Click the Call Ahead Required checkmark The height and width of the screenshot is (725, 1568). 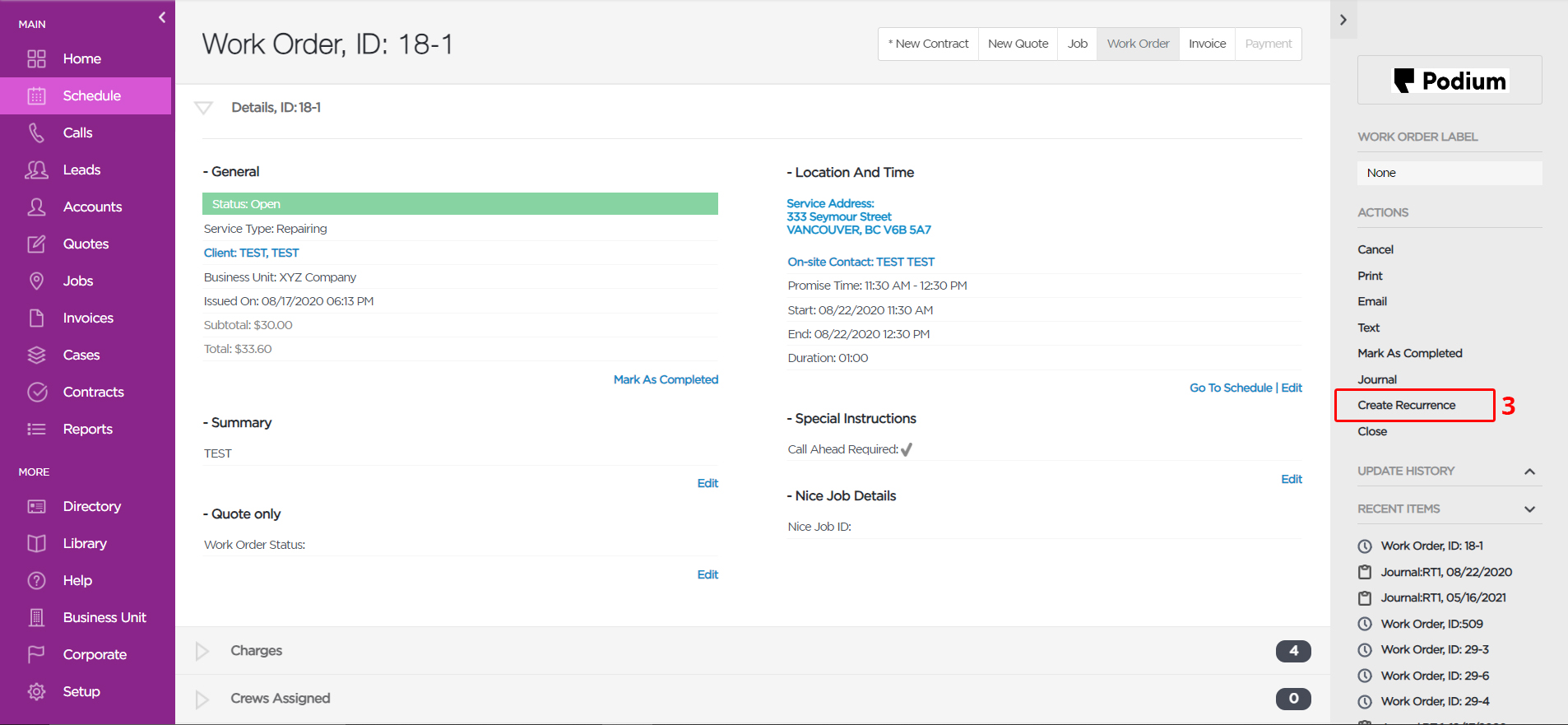pos(907,449)
